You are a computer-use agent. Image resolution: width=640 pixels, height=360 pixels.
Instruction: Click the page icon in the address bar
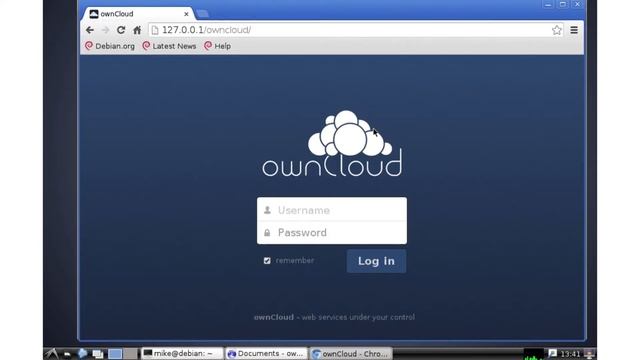(x=155, y=30)
